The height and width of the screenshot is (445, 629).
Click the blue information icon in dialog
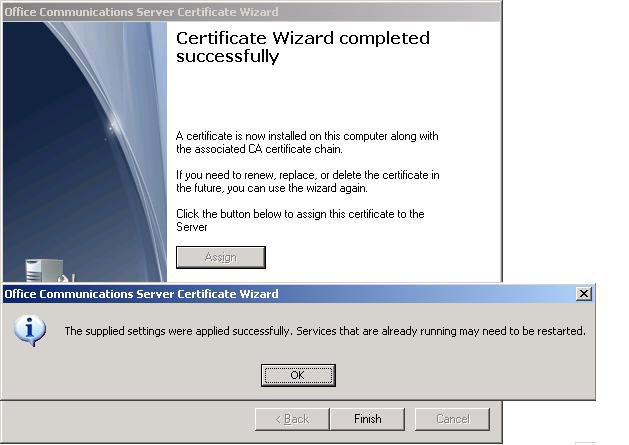point(30,331)
